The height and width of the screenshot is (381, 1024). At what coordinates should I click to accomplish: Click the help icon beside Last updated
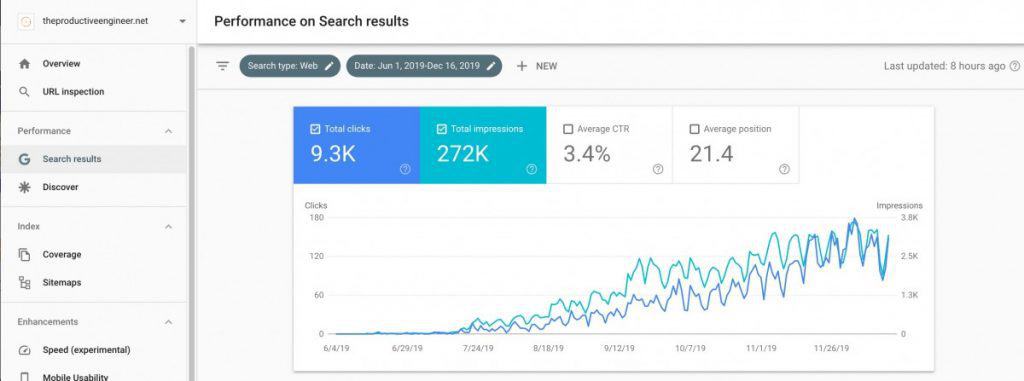[x=1014, y=66]
